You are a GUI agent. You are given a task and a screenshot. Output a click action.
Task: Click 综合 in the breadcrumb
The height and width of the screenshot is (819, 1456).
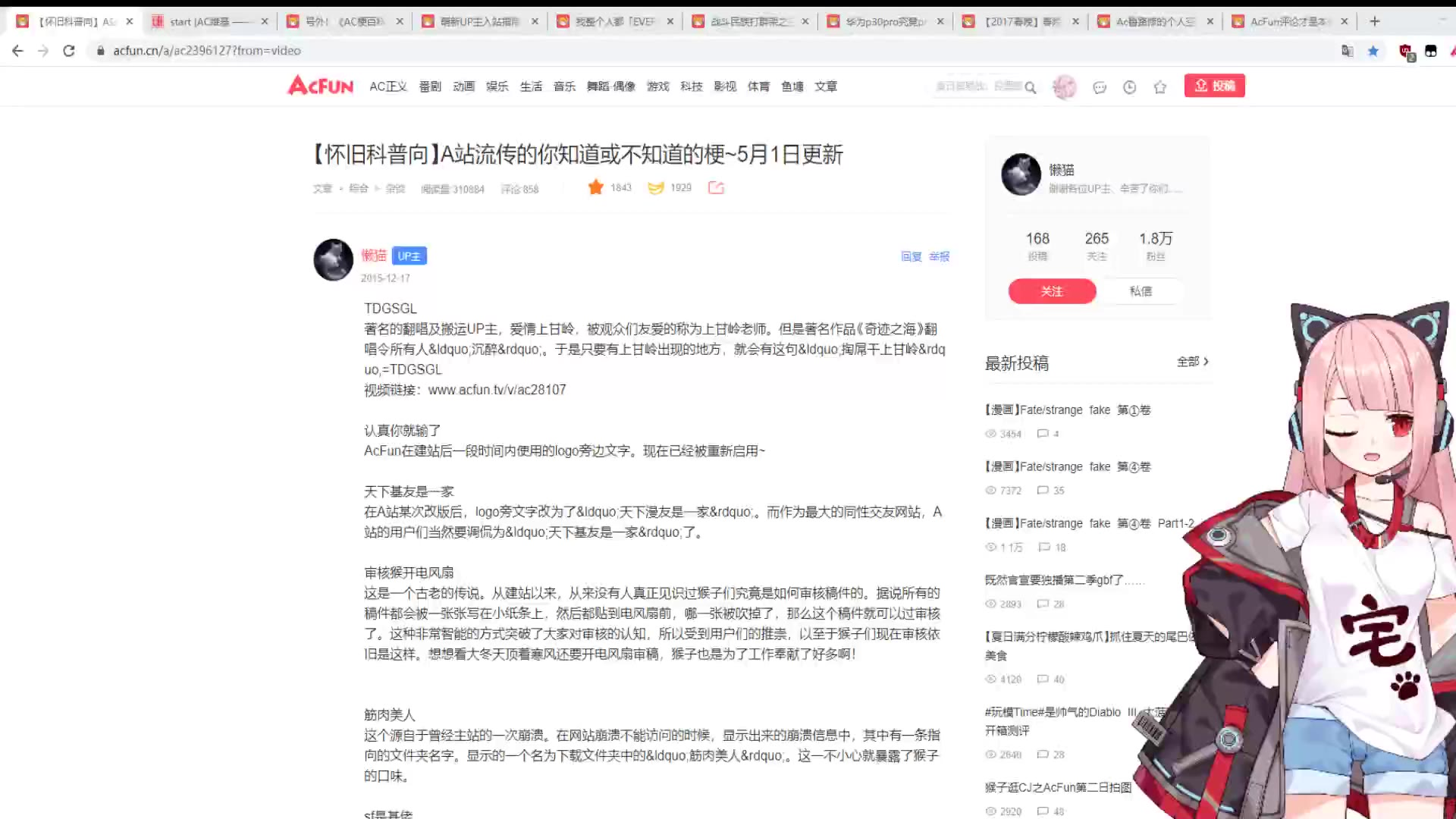359,188
